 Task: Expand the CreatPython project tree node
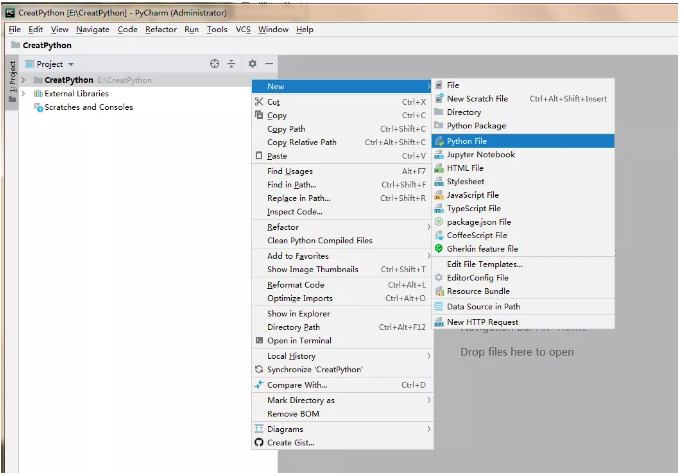(x=24, y=80)
